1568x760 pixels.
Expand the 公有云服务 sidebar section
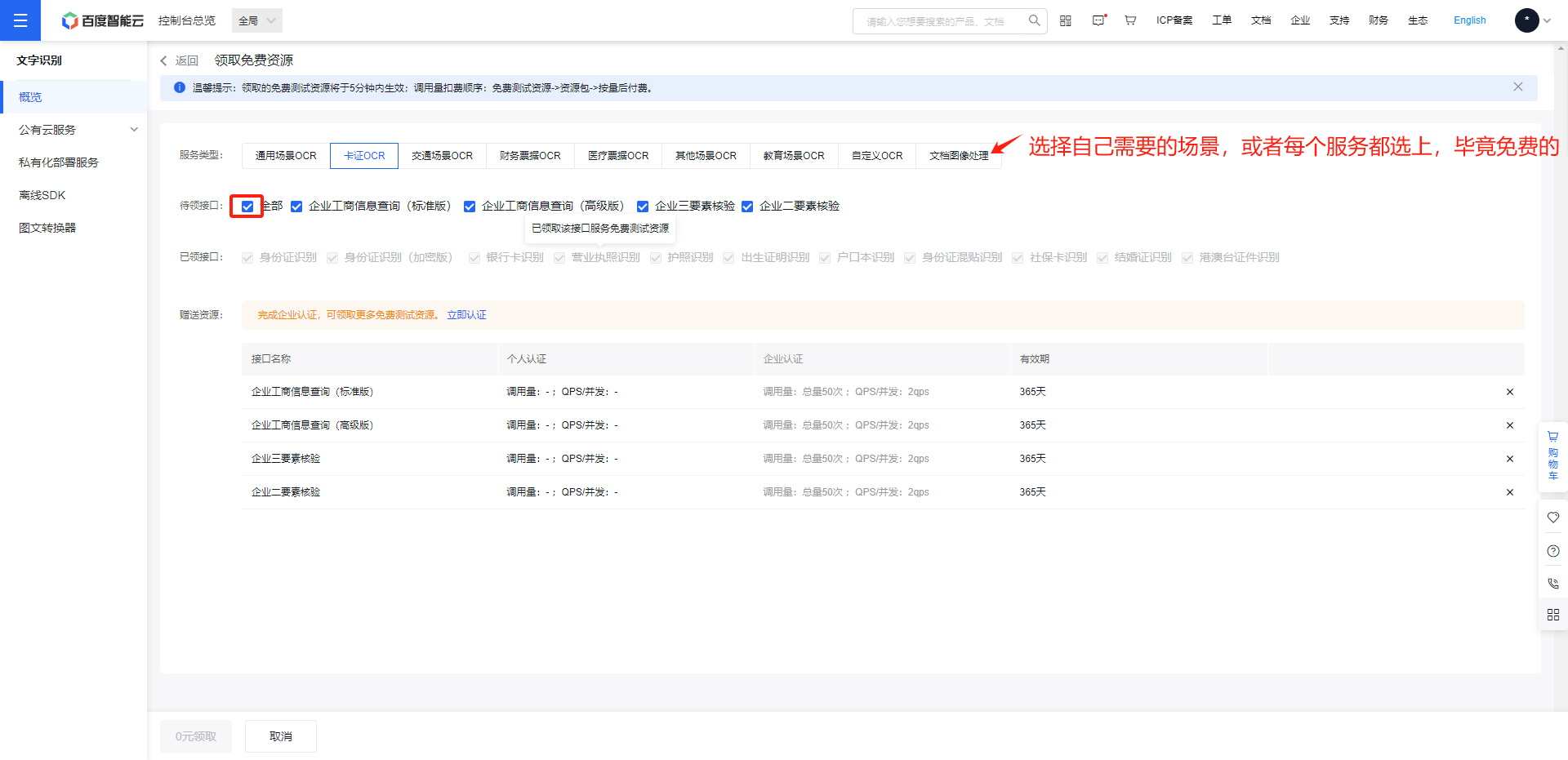73,130
